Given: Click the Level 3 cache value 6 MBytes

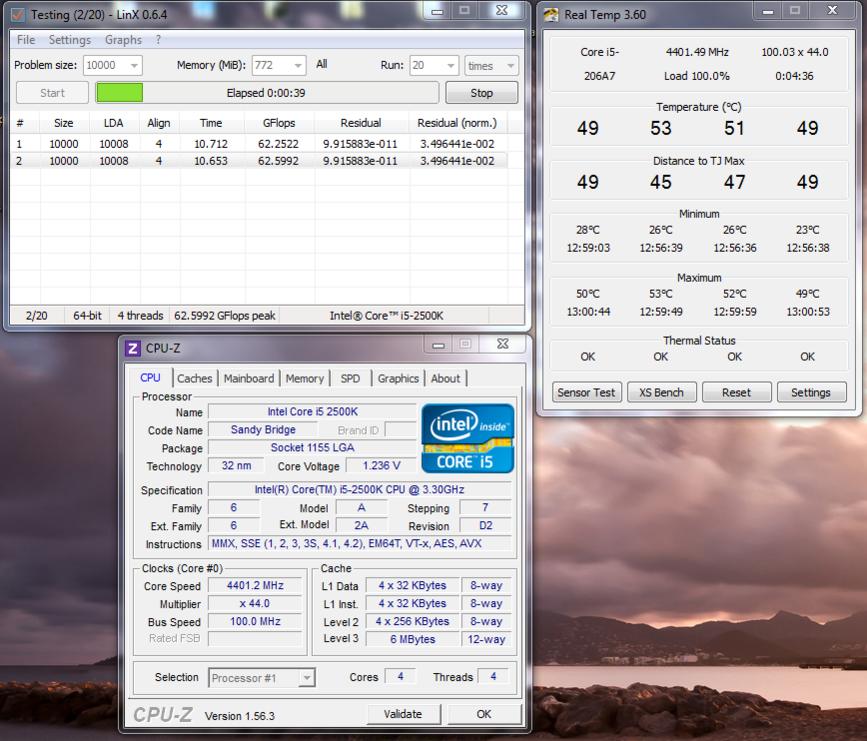Looking at the screenshot, I should pos(412,639).
